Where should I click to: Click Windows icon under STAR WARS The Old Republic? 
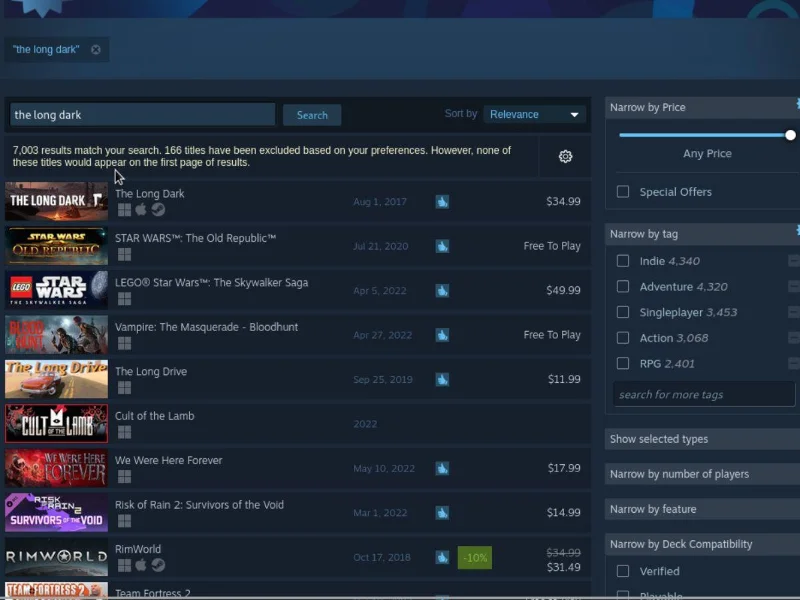[x=124, y=254]
